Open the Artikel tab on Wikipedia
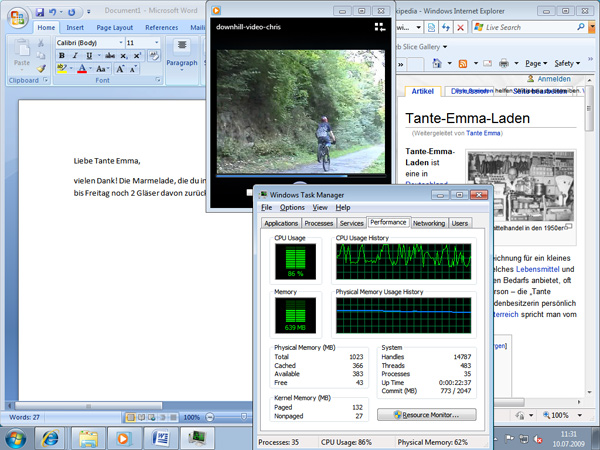The width and height of the screenshot is (600, 450). [x=422, y=91]
